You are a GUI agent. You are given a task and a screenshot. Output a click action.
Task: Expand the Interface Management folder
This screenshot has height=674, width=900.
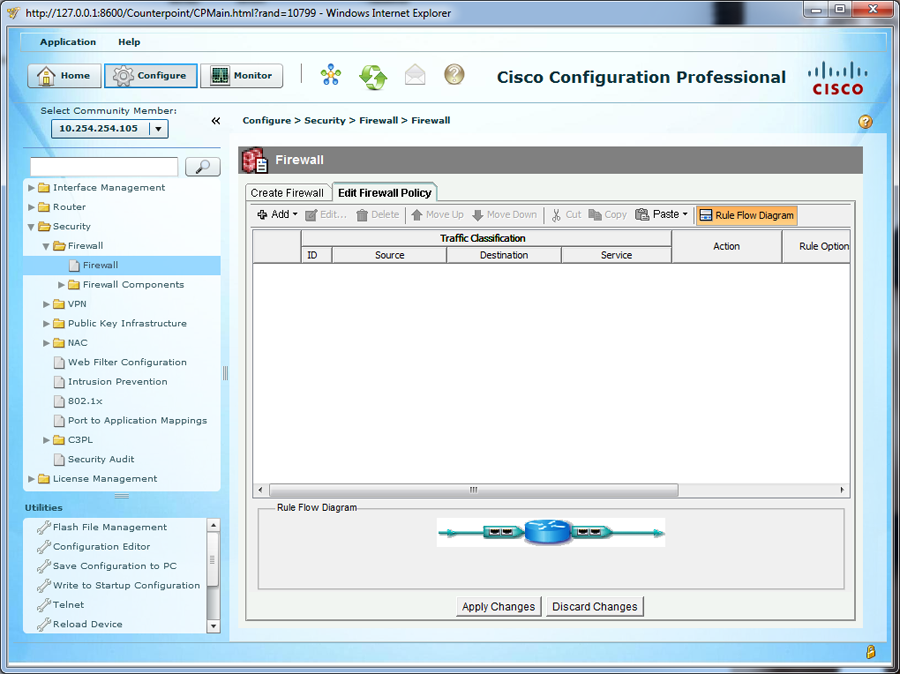pyautogui.click(x=32, y=188)
